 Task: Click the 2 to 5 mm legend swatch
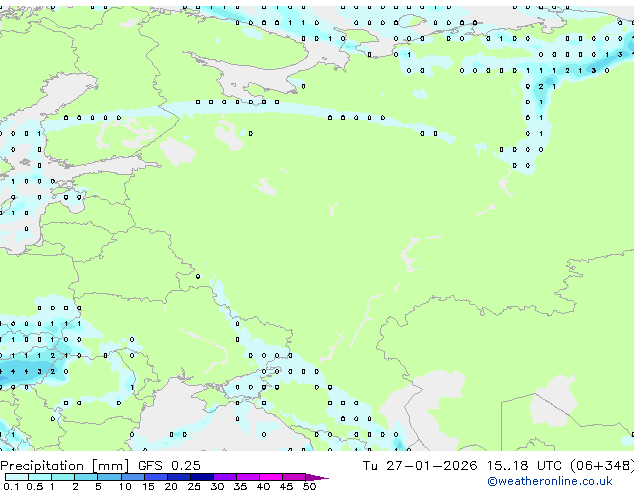click(x=86, y=477)
